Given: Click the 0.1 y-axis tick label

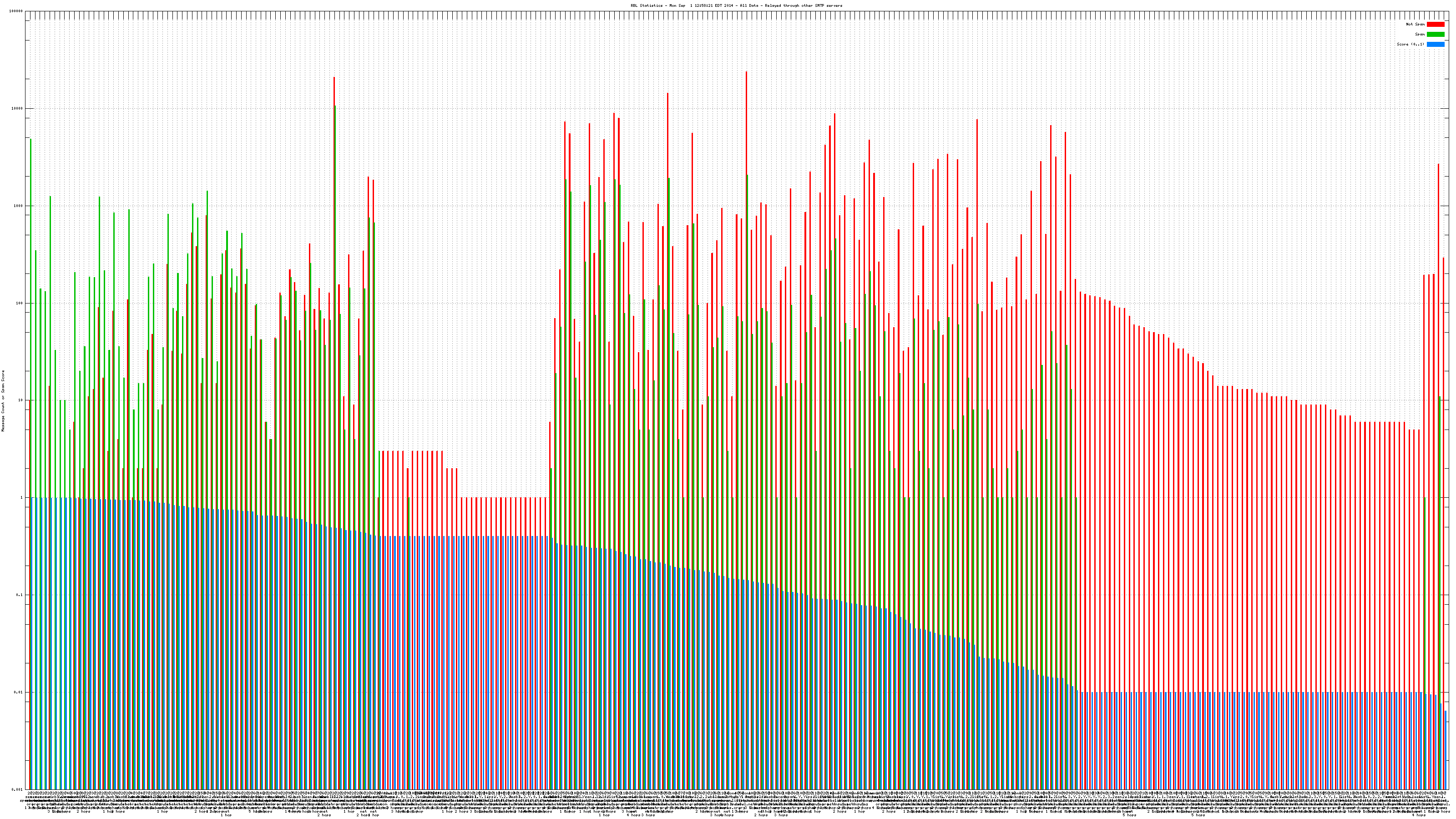Looking at the screenshot, I should pyautogui.click(x=20, y=595).
